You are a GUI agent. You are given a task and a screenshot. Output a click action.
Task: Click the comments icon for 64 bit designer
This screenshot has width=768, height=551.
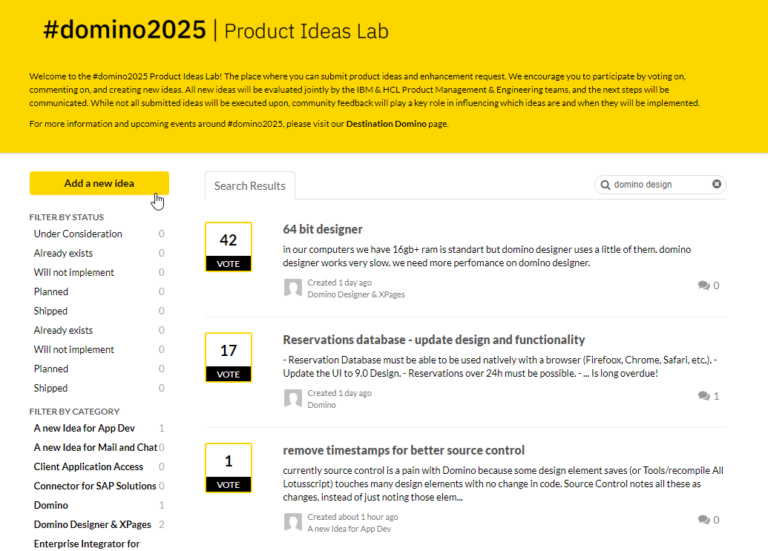point(704,285)
